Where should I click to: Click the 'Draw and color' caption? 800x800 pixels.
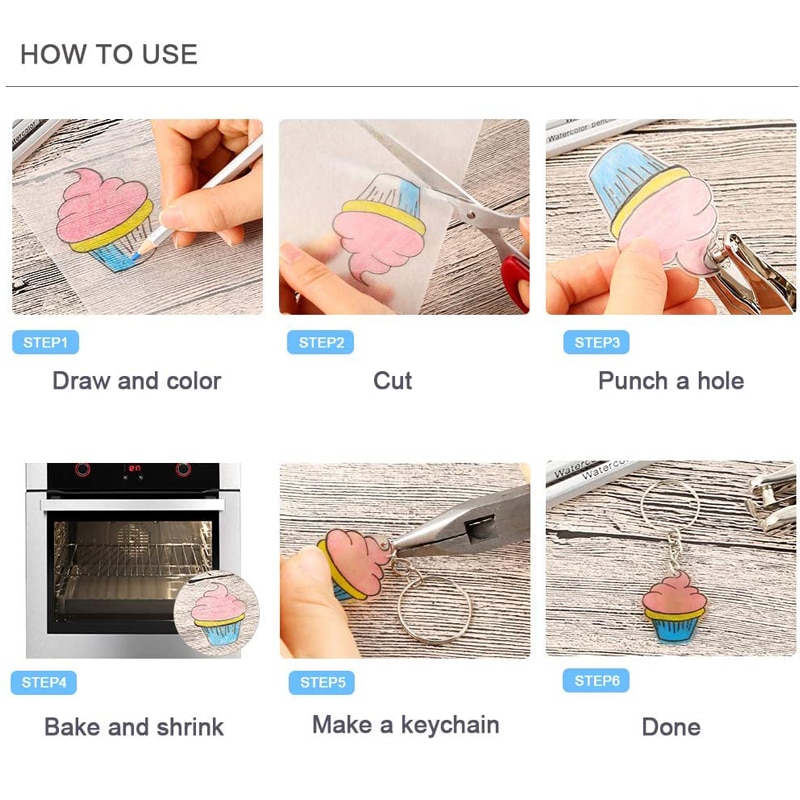click(137, 381)
